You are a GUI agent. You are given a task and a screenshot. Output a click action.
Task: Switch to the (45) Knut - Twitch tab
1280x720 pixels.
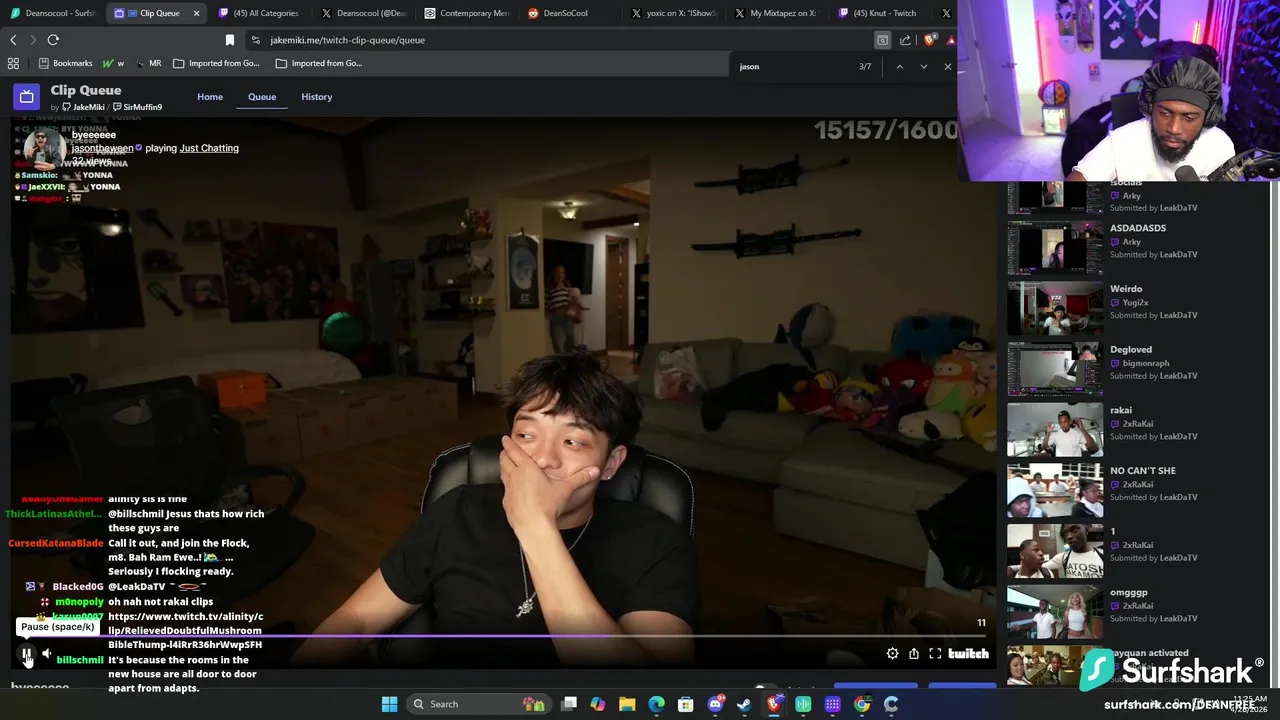point(880,13)
